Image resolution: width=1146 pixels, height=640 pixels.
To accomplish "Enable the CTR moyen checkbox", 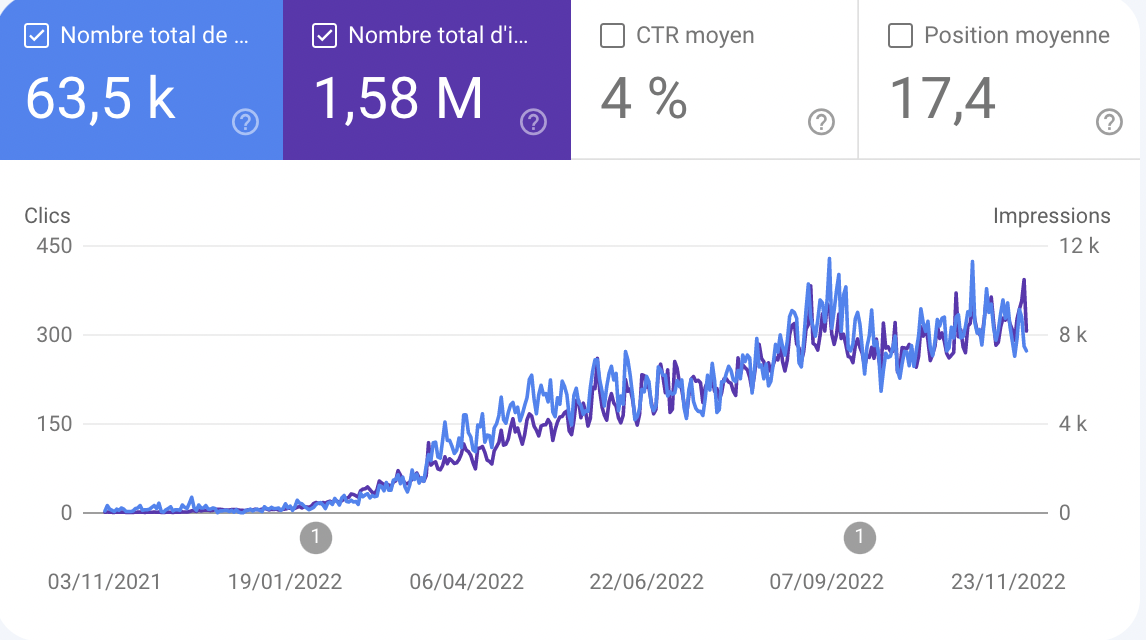I will point(612,36).
